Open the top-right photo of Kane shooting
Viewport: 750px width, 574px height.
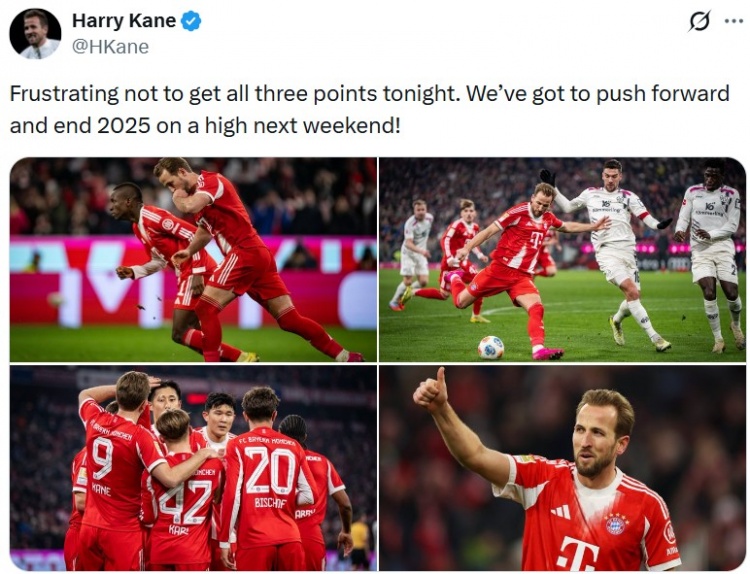(562, 259)
